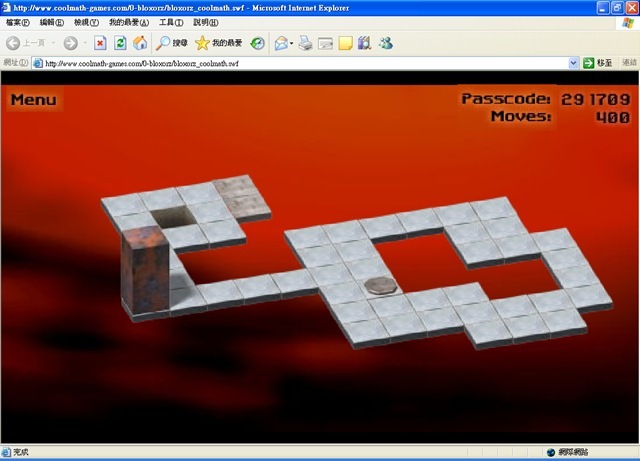Image resolution: width=640 pixels, height=461 pixels.
Task: Minimize the Internet Explorer window
Action: [x=603, y=8]
